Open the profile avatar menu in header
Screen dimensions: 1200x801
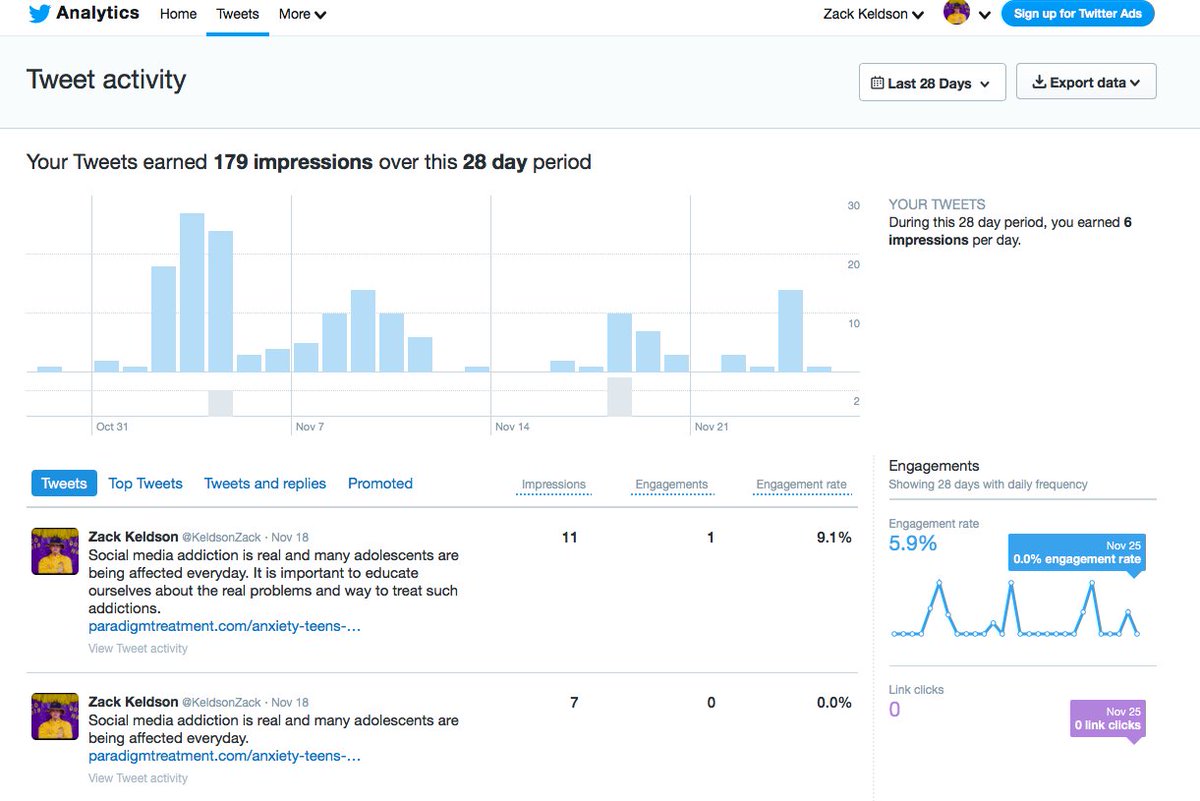(956, 13)
